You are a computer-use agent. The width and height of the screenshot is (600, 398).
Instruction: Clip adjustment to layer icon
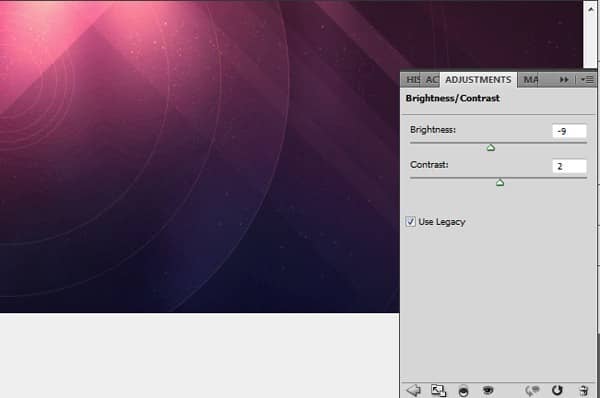click(x=463, y=391)
